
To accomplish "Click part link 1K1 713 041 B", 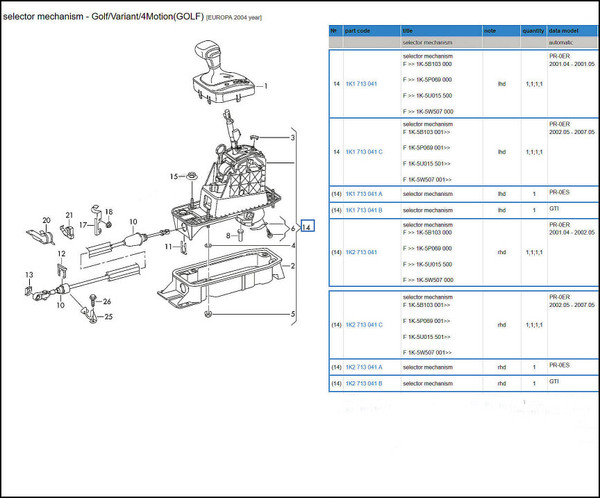I will (364, 210).
